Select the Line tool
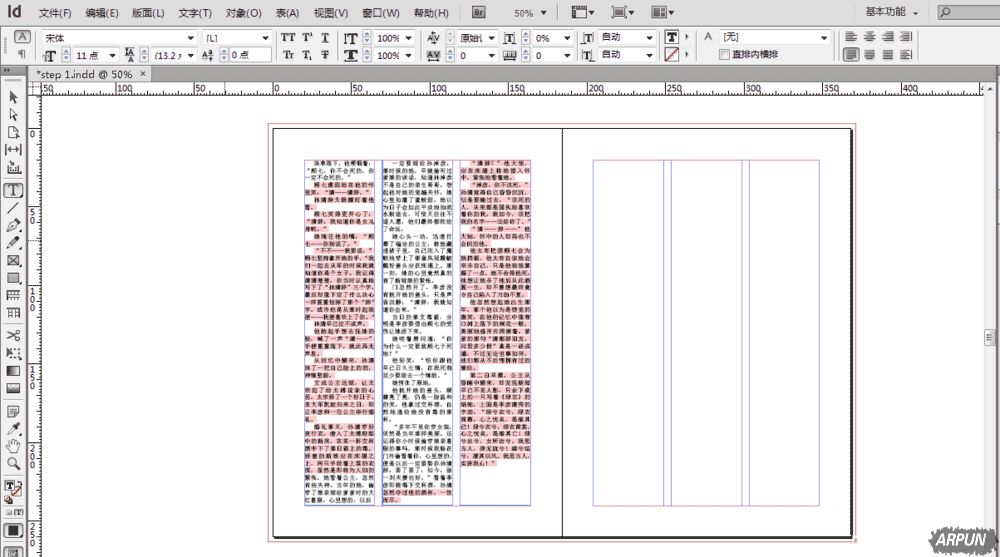 click(14, 208)
